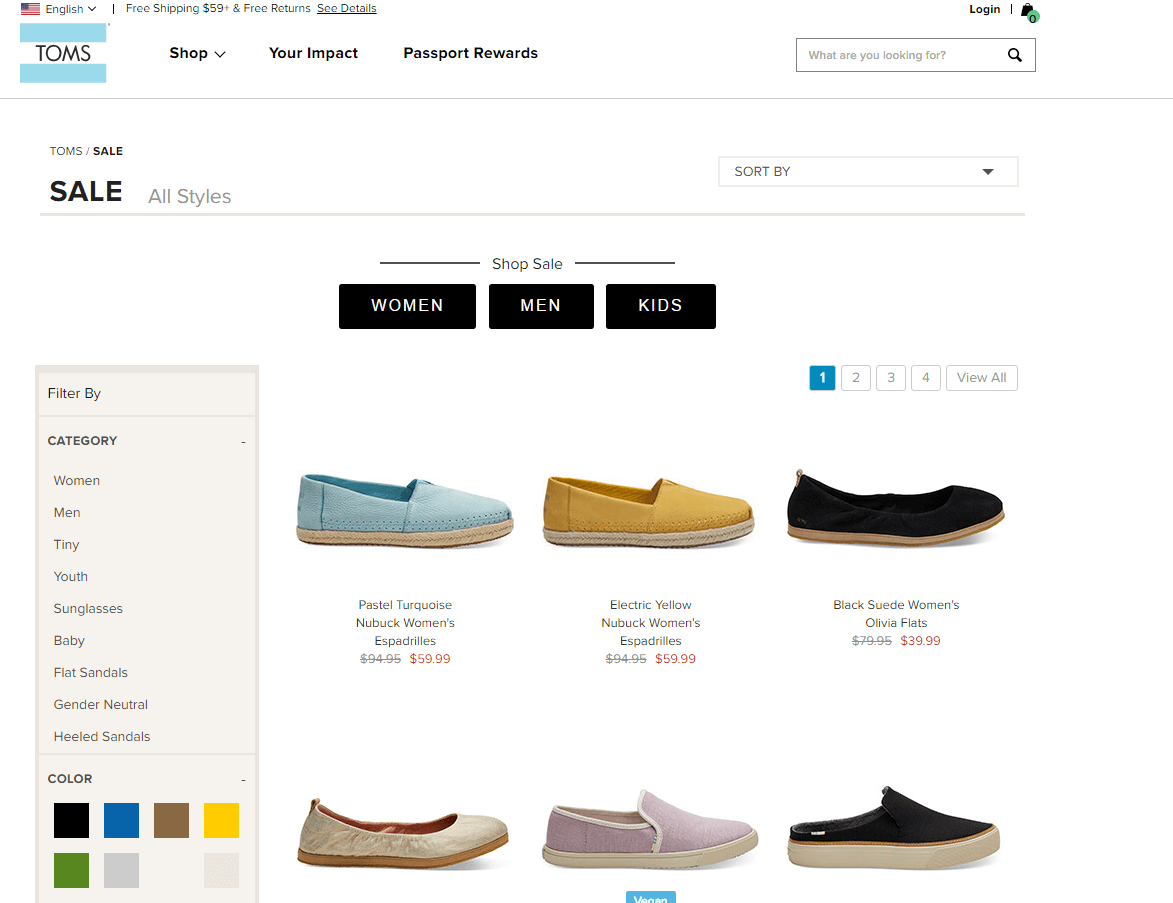Click the All Styles heading text
The height and width of the screenshot is (903, 1173).
(x=189, y=196)
